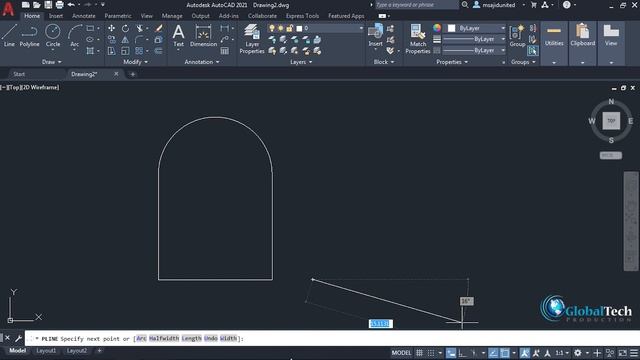Switch to the Insert ribbon tab

56,16
